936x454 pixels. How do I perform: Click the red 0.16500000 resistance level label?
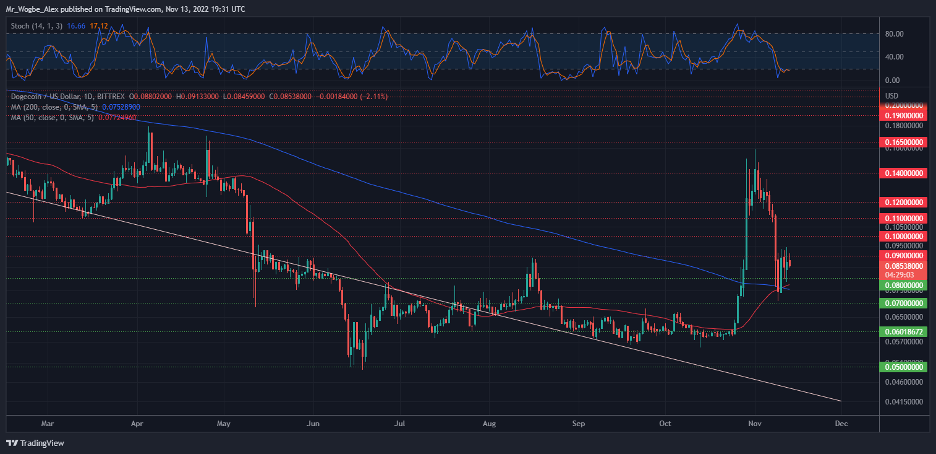point(904,143)
